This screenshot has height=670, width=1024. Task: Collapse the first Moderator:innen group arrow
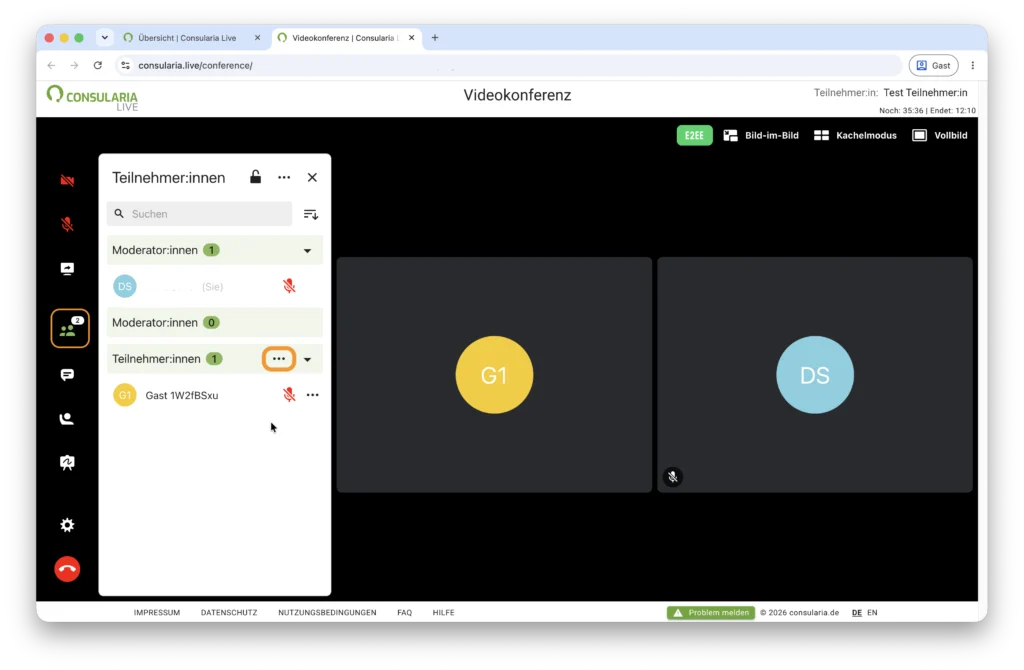tap(308, 251)
